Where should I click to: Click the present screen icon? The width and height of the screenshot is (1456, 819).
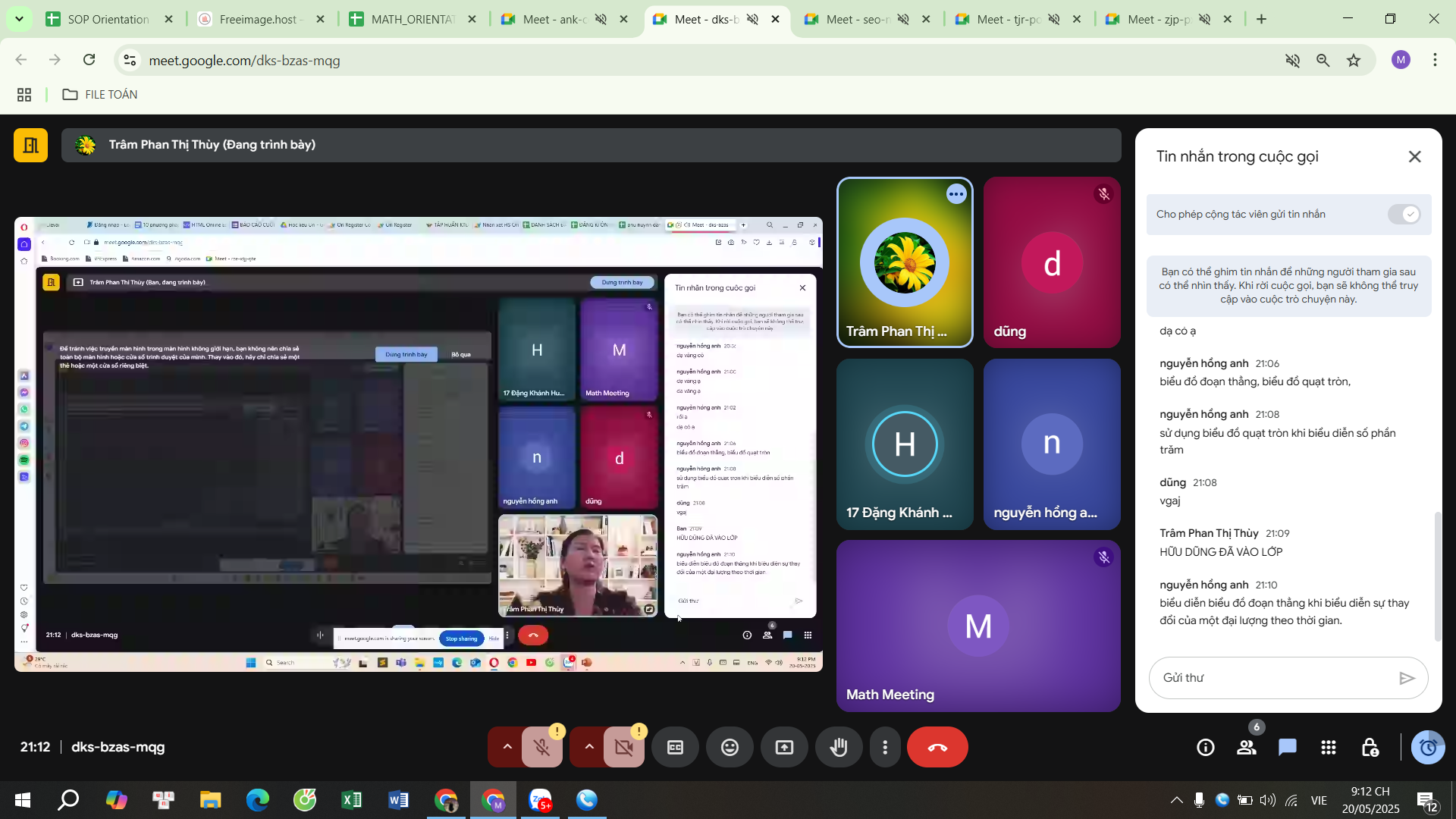pyautogui.click(x=784, y=748)
